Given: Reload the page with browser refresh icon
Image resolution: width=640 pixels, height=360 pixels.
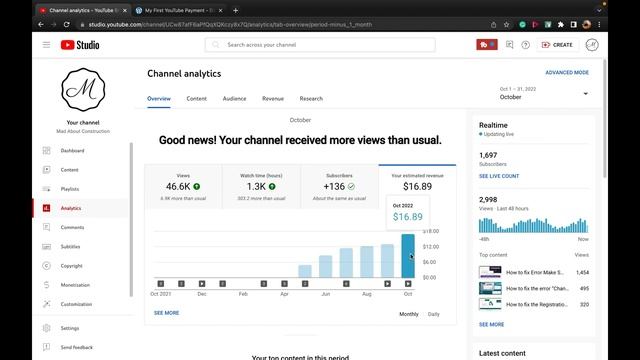Looking at the screenshot, I should coord(67,24).
